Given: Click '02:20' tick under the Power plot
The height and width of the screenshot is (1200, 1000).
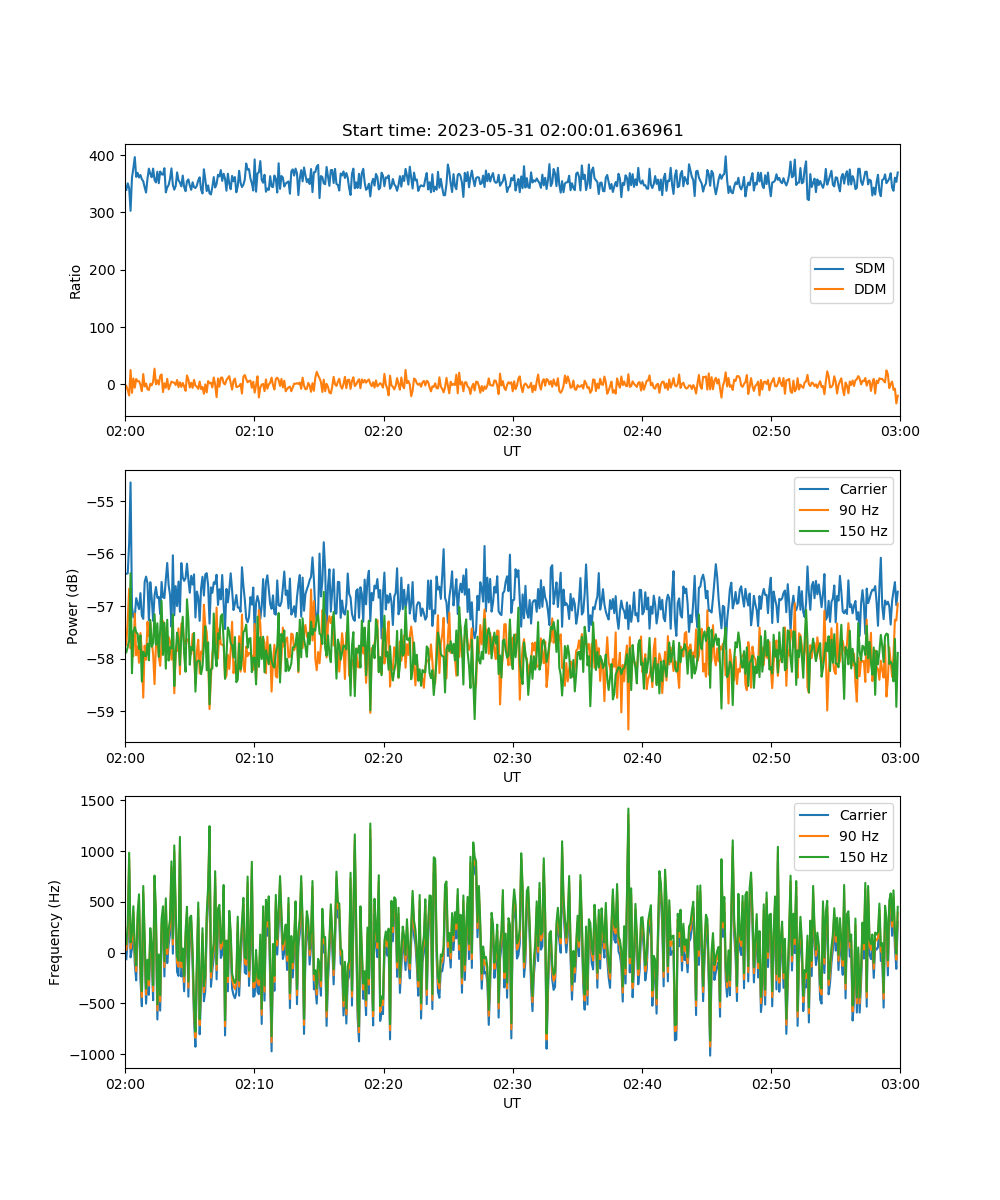Looking at the screenshot, I should coord(383,757).
